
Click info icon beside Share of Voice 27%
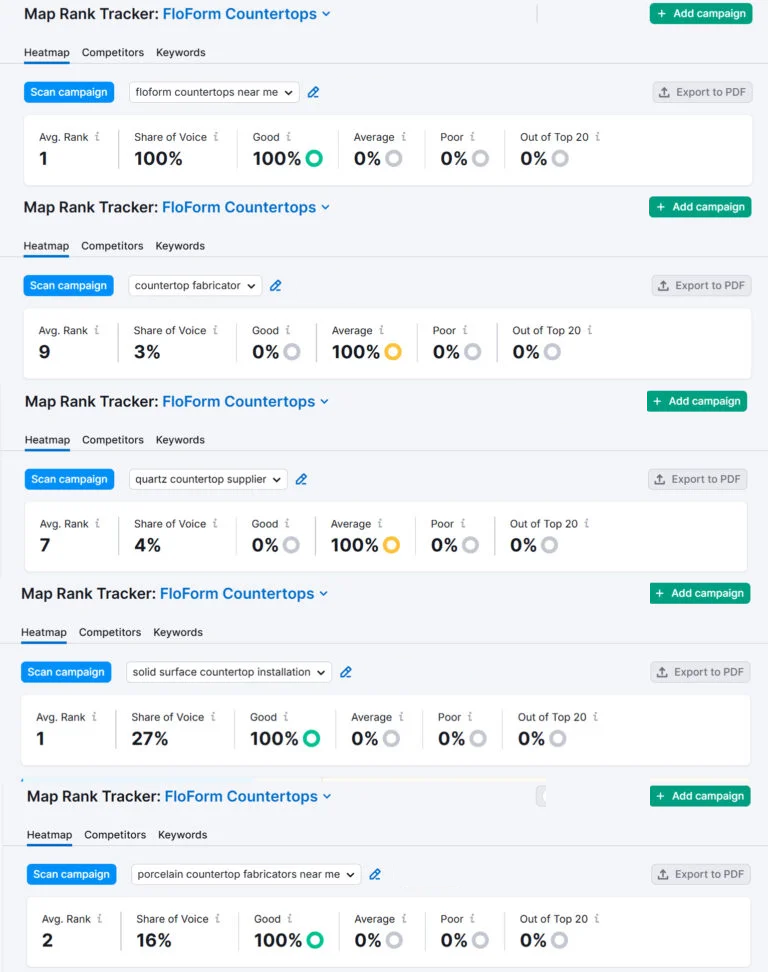(213, 717)
